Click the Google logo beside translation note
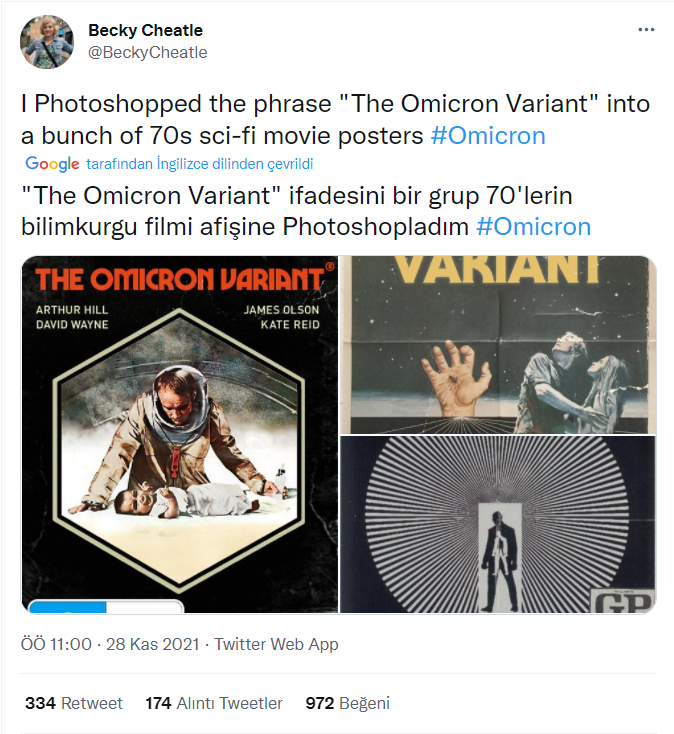Image resolution: width=674 pixels, height=734 pixels. point(52,164)
